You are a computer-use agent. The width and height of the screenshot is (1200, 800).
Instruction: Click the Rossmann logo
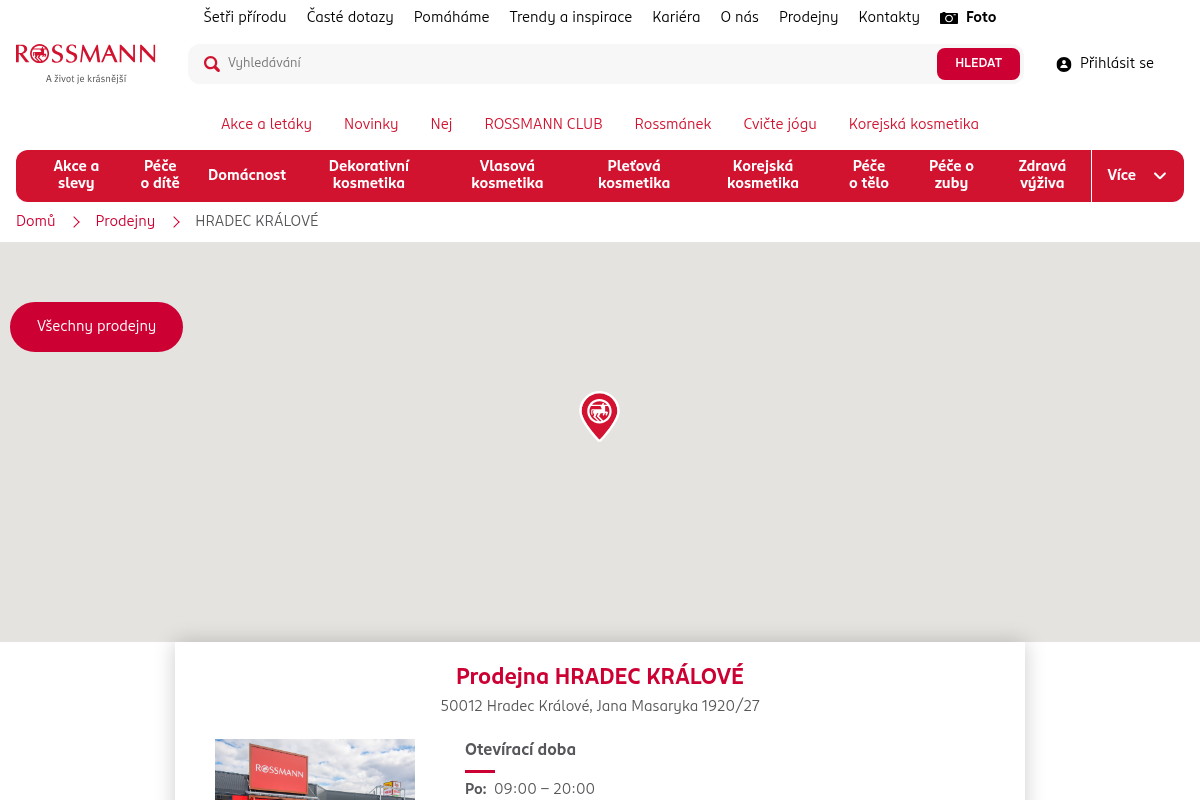click(86, 63)
